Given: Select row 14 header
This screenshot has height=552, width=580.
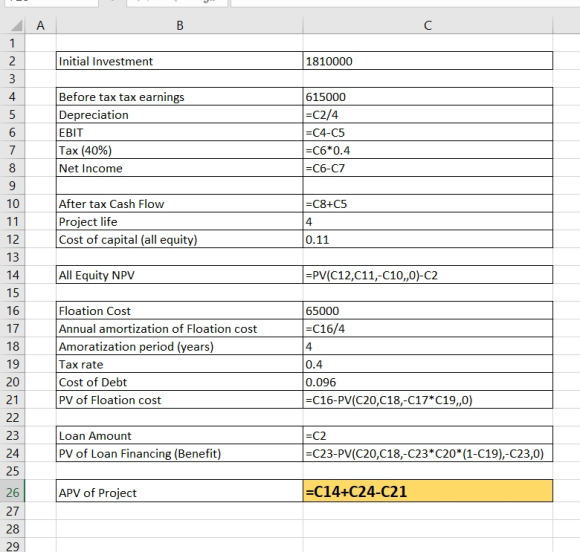Looking at the screenshot, I should [x=12, y=275].
